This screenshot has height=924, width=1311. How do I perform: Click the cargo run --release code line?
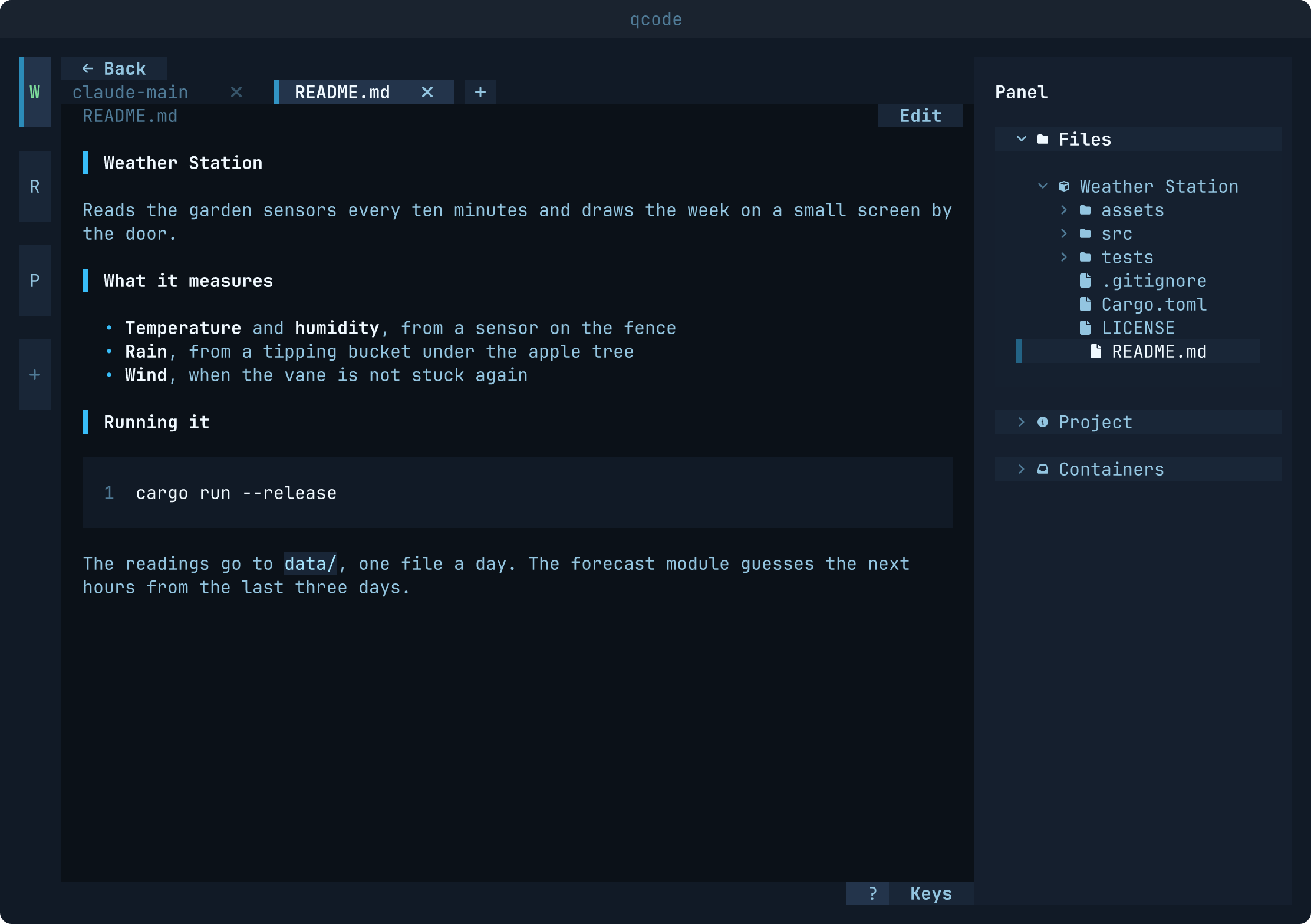click(236, 493)
